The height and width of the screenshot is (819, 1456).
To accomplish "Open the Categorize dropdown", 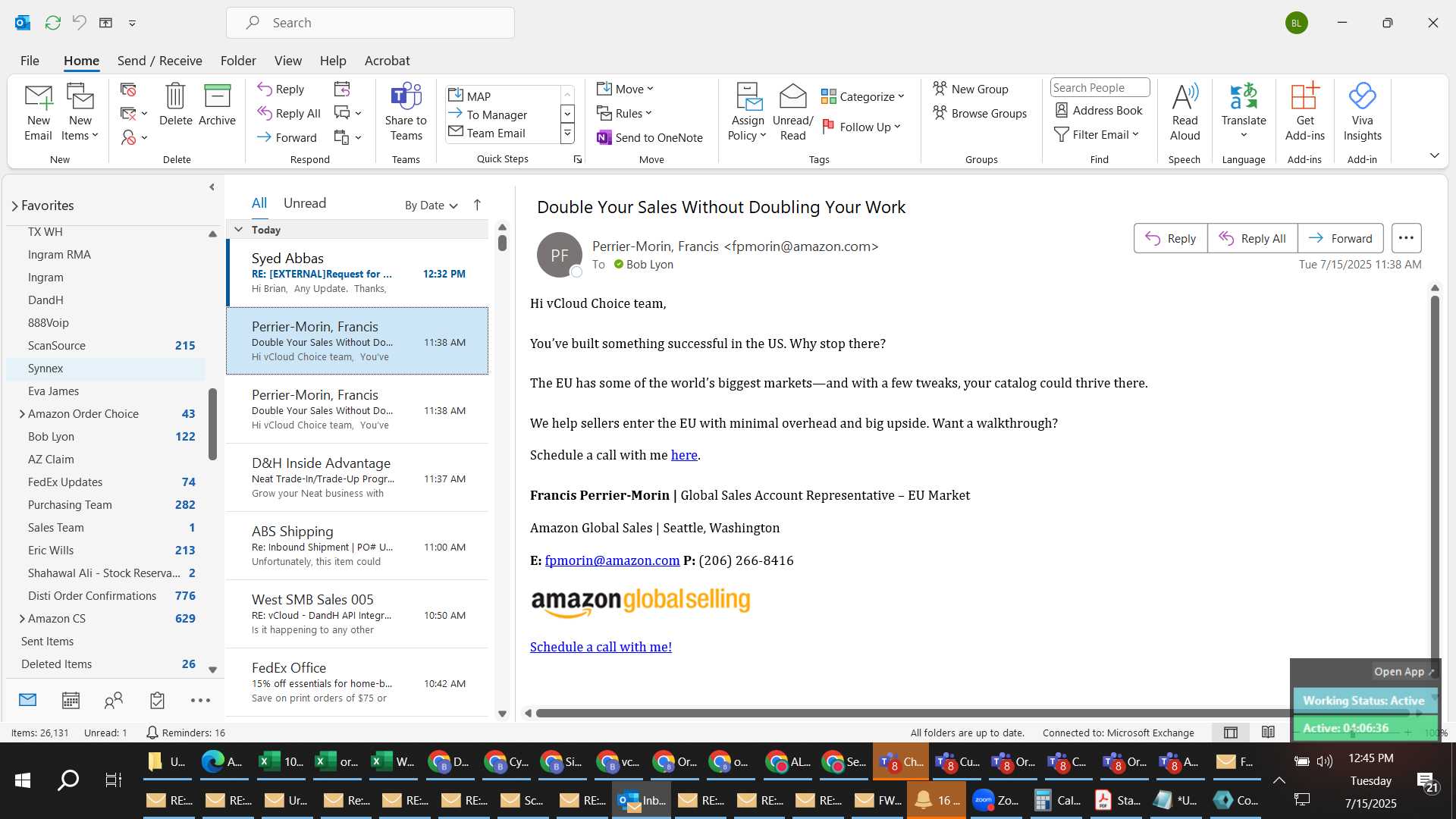I will (863, 96).
